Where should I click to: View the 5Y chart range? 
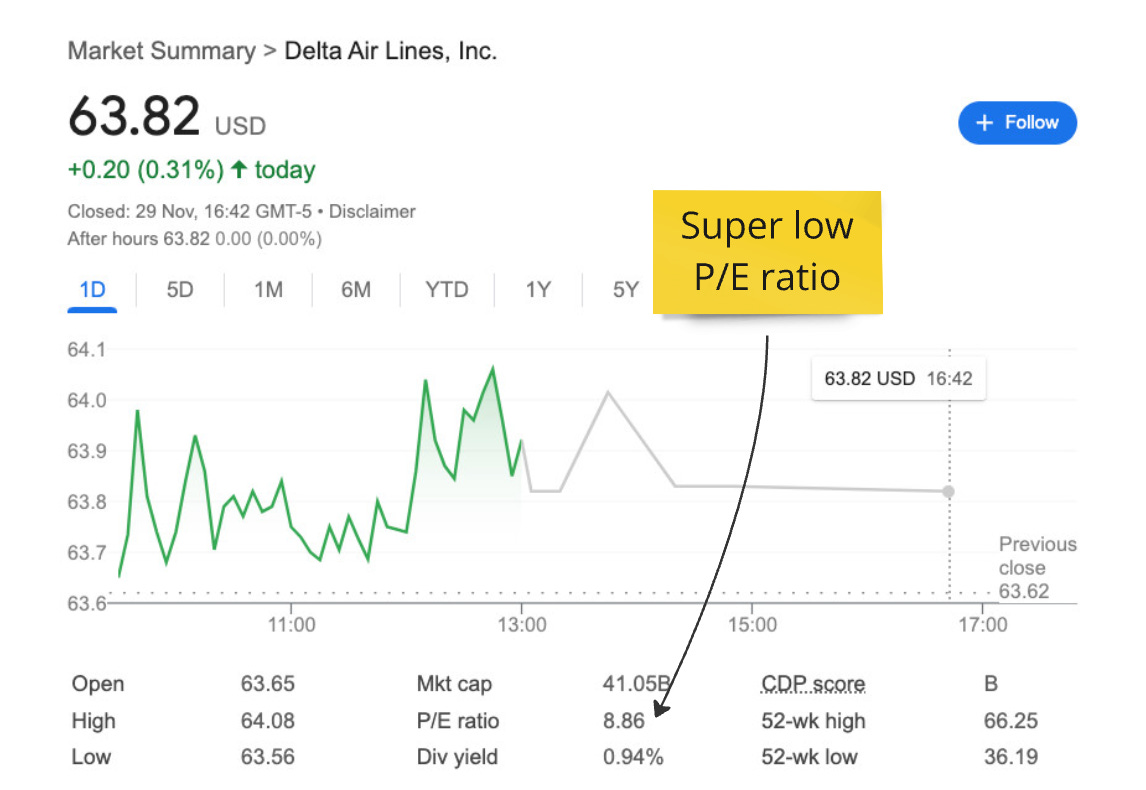[x=625, y=289]
